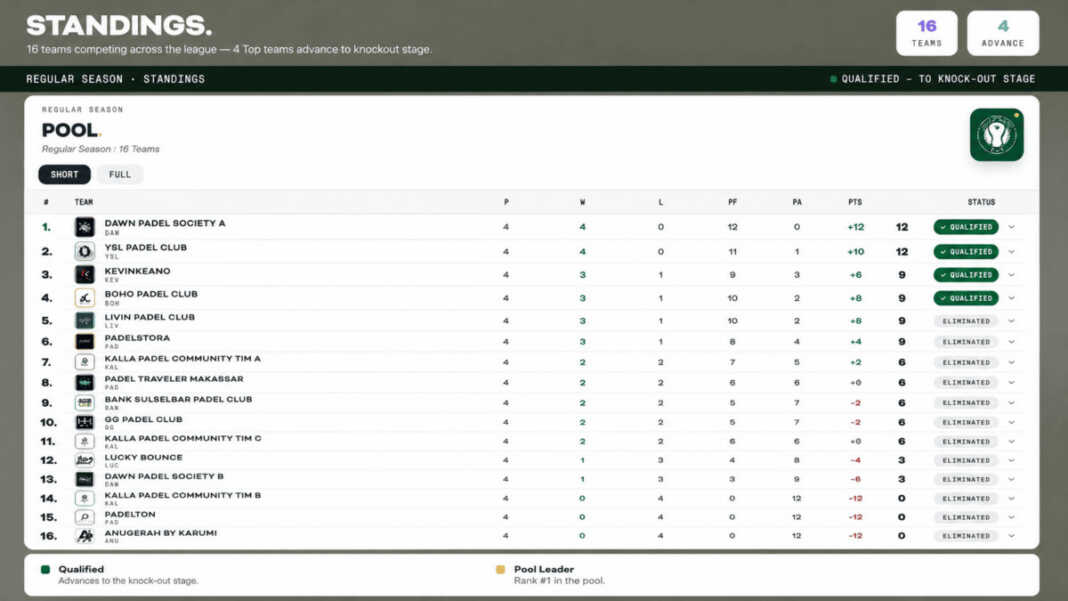The width and height of the screenshot is (1068, 601).
Task: Select the Padel Traveler Makassar logo
Action: [84, 382]
